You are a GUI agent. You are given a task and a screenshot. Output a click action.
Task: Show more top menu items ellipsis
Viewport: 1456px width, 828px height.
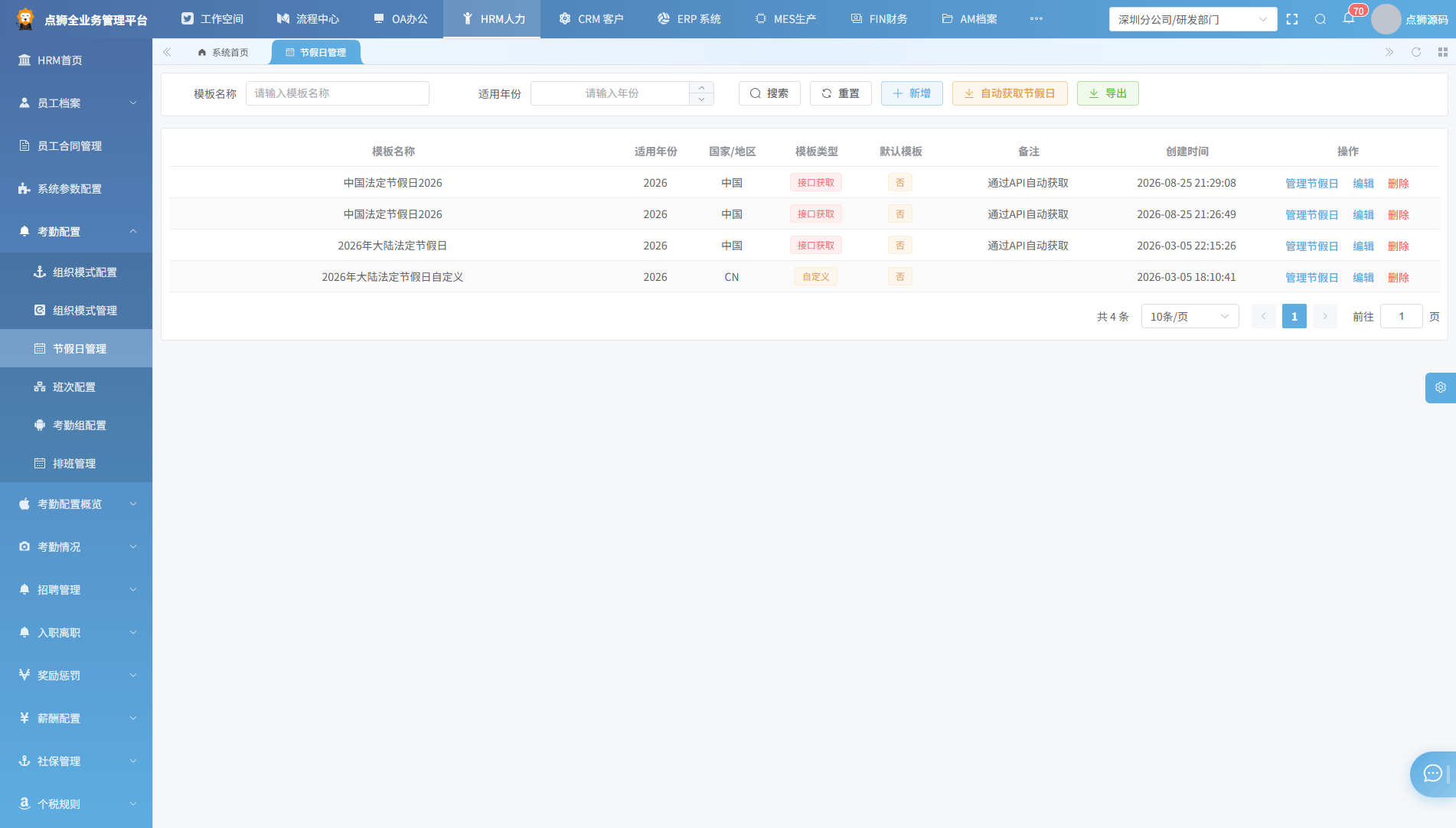click(1037, 18)
